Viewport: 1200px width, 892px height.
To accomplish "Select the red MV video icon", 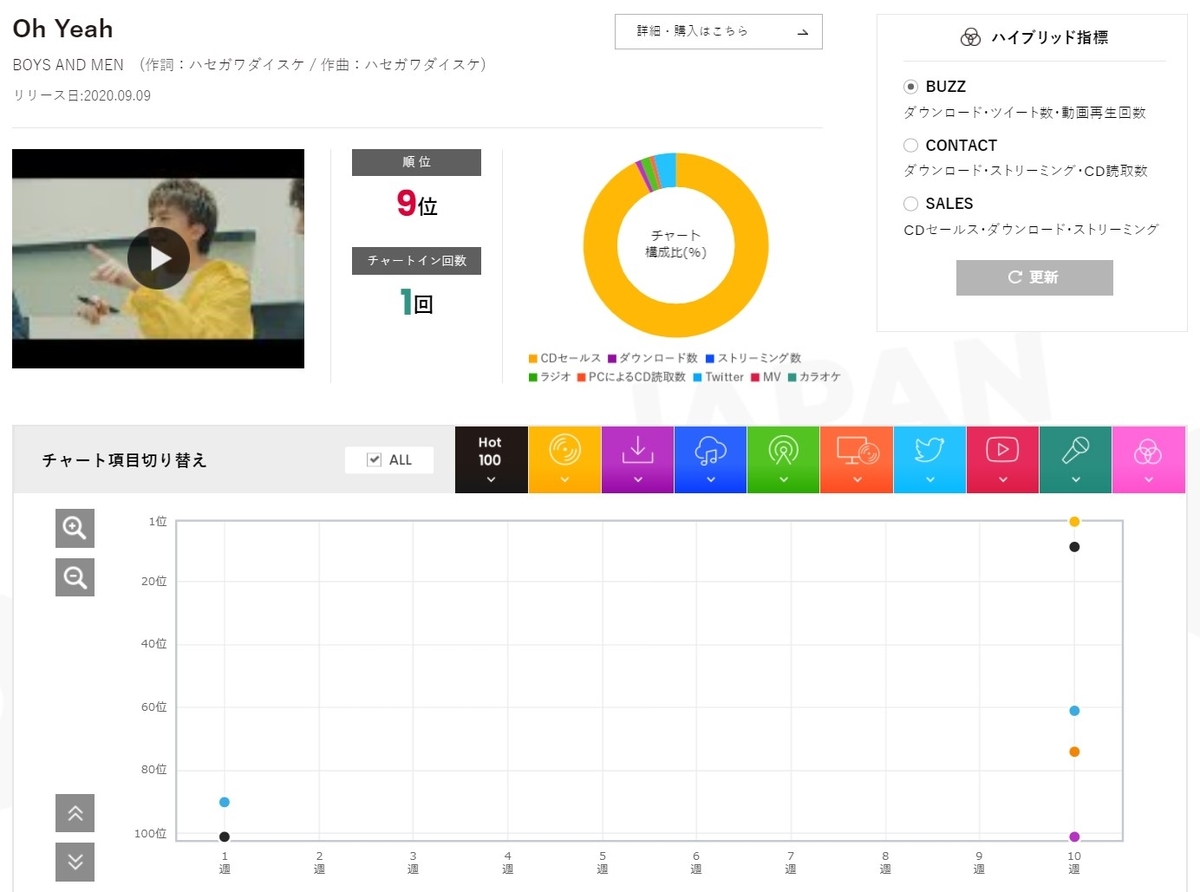I will click(x=1002, y=459).
